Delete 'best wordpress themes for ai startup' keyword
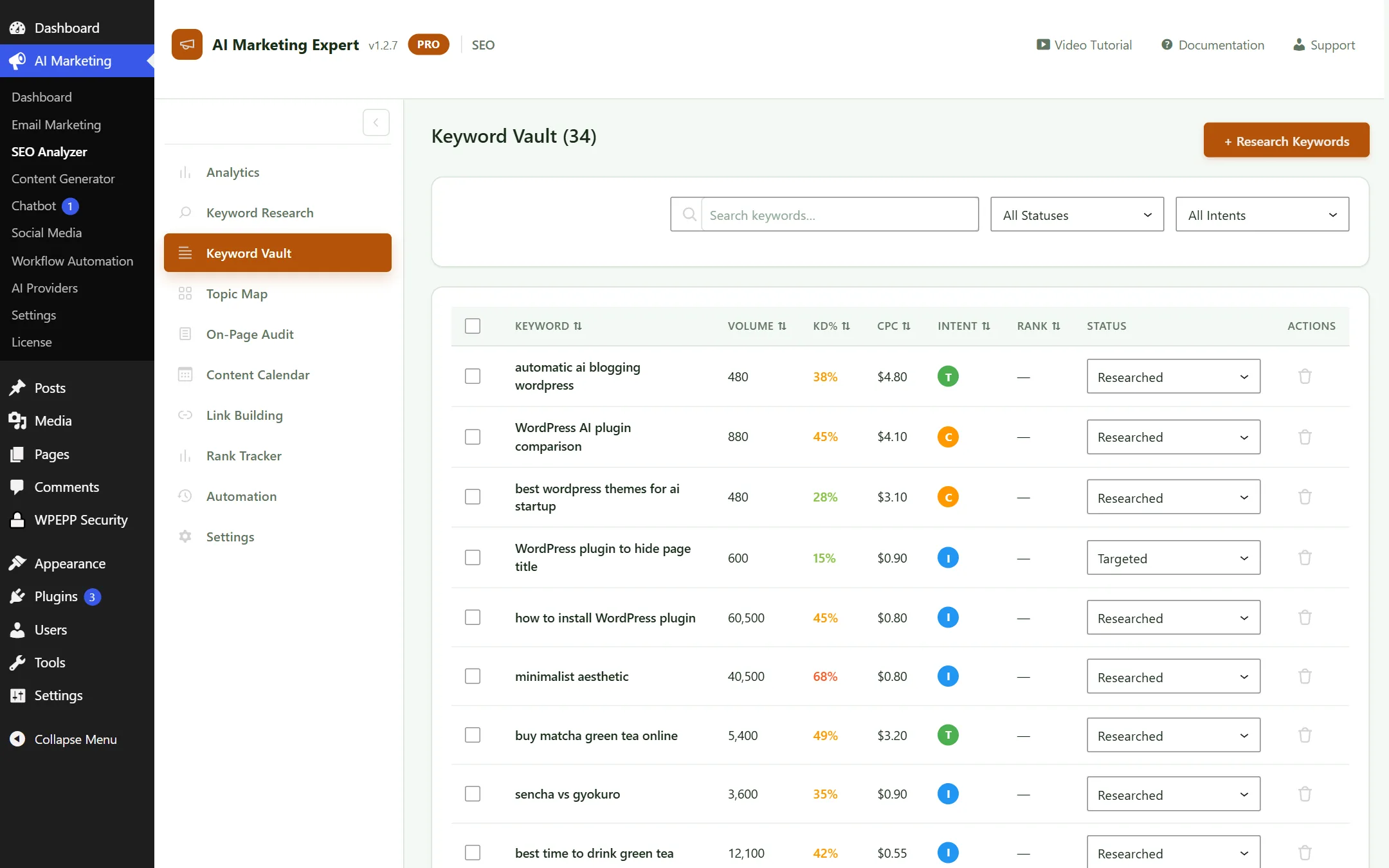1389x868 pixels. tap(1305, 497)
